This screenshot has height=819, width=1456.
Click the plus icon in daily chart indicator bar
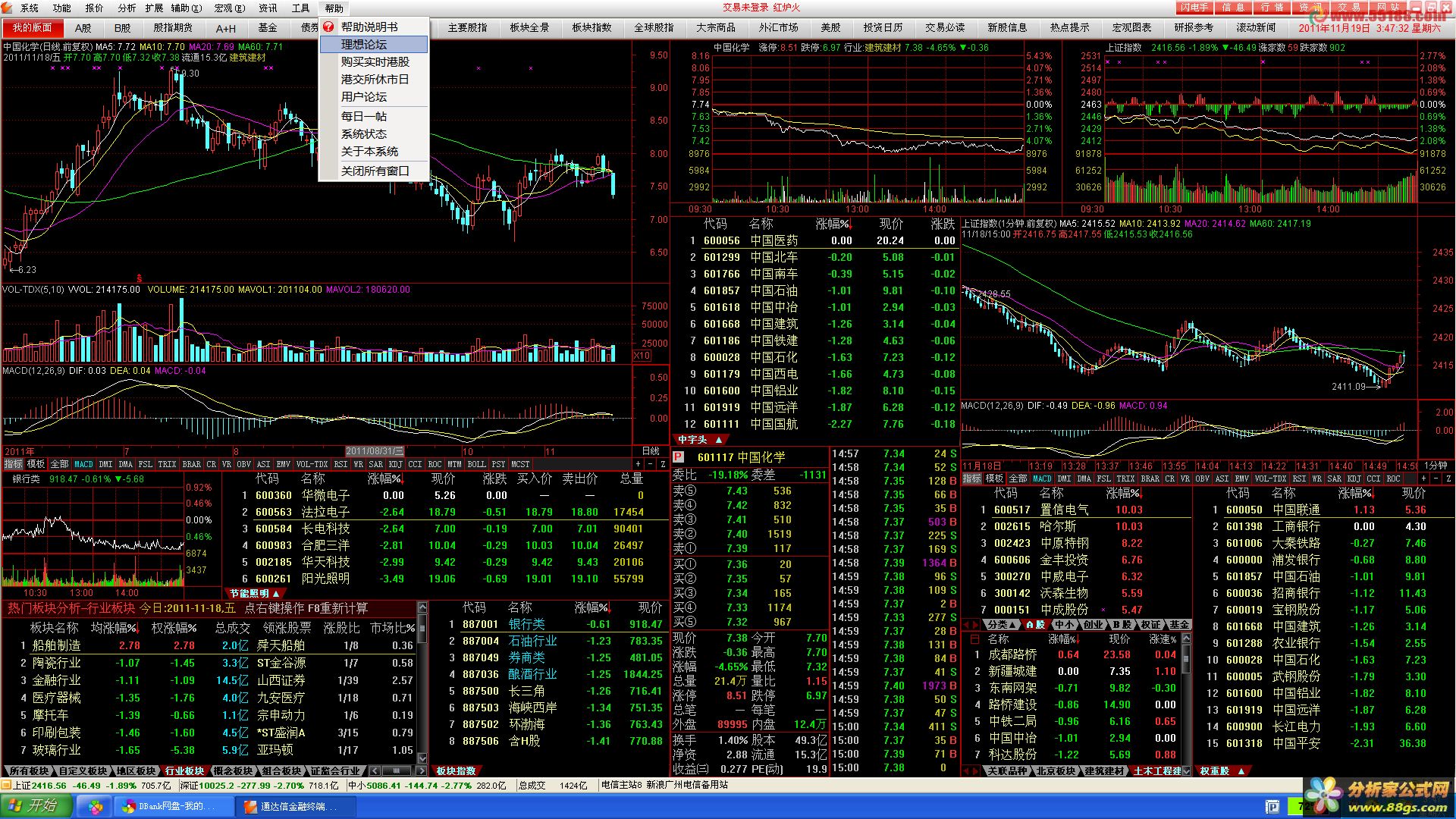[x=638, y=464]
